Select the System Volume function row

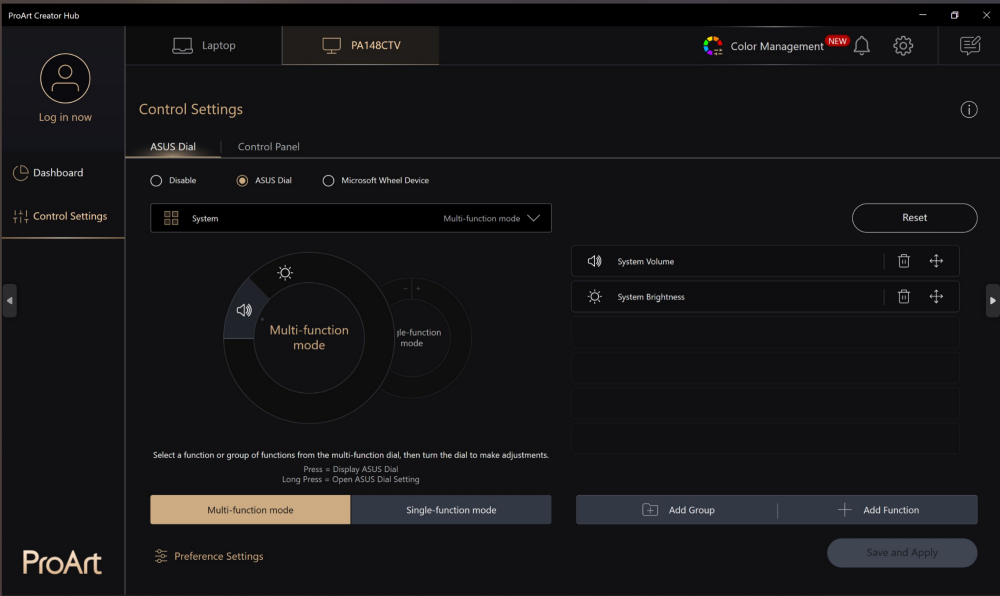pyautogui.click(x=765, y=261)
